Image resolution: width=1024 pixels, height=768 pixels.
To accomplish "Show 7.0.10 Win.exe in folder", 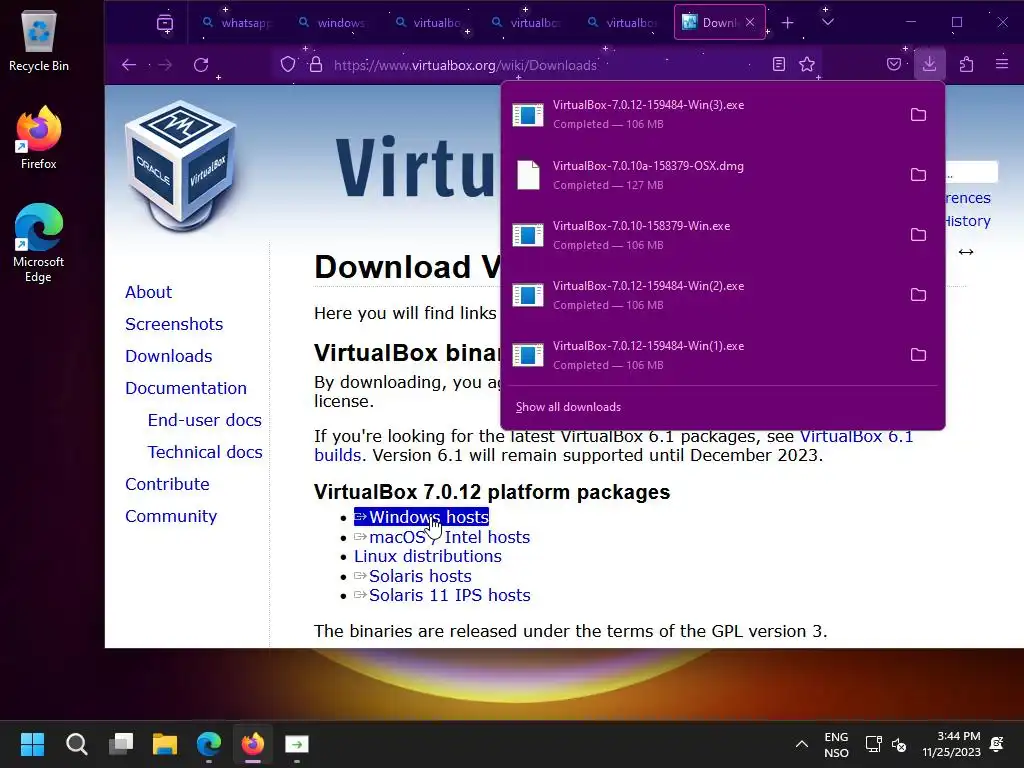I will point(918,235).
